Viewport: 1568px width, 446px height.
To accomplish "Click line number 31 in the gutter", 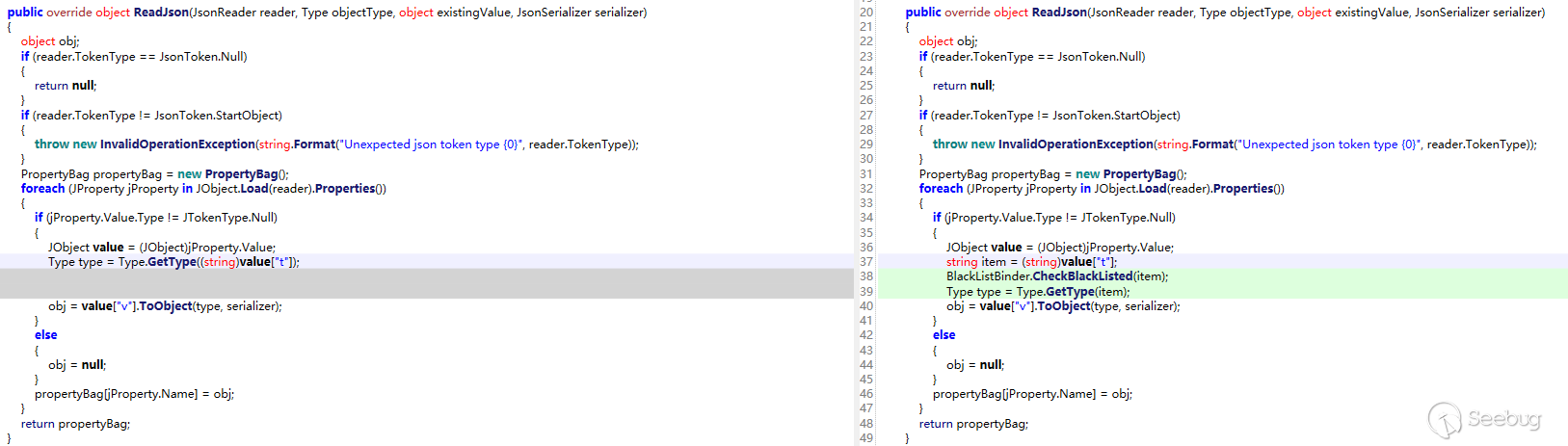I will pos(865,174).
